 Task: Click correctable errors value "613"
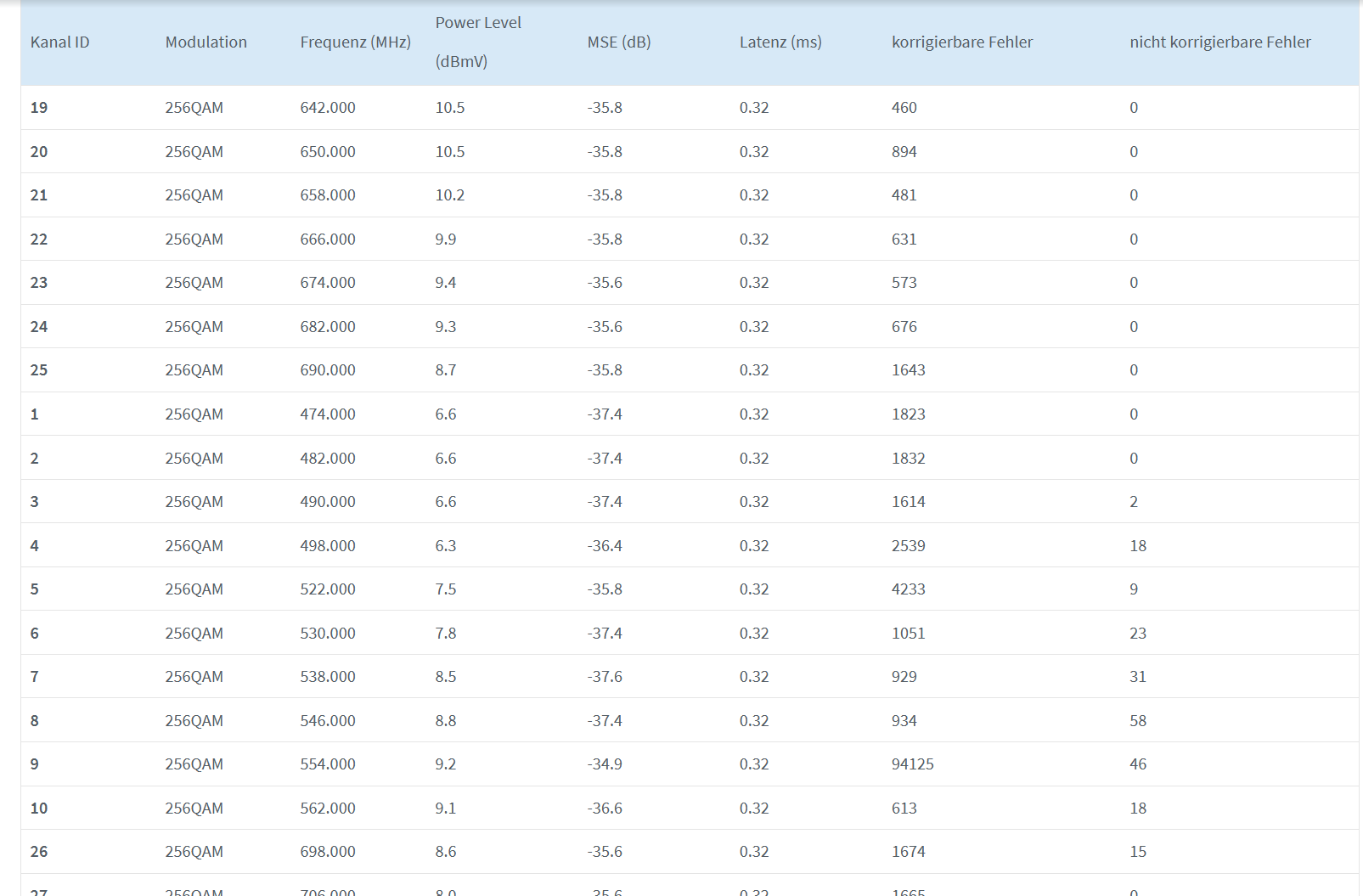point(904,809)
